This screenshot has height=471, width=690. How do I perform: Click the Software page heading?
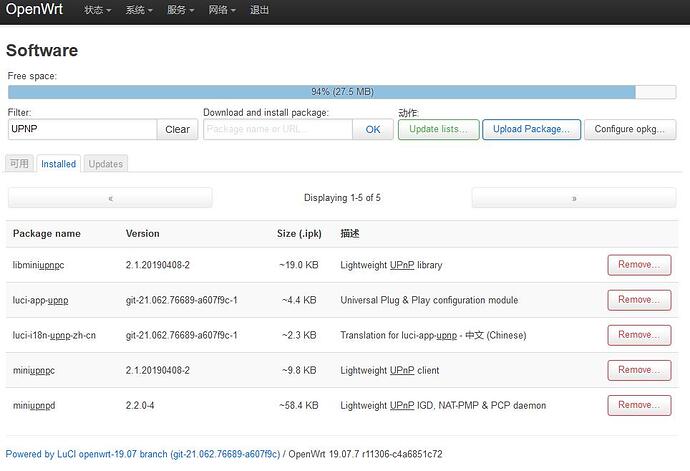(42, 50)
